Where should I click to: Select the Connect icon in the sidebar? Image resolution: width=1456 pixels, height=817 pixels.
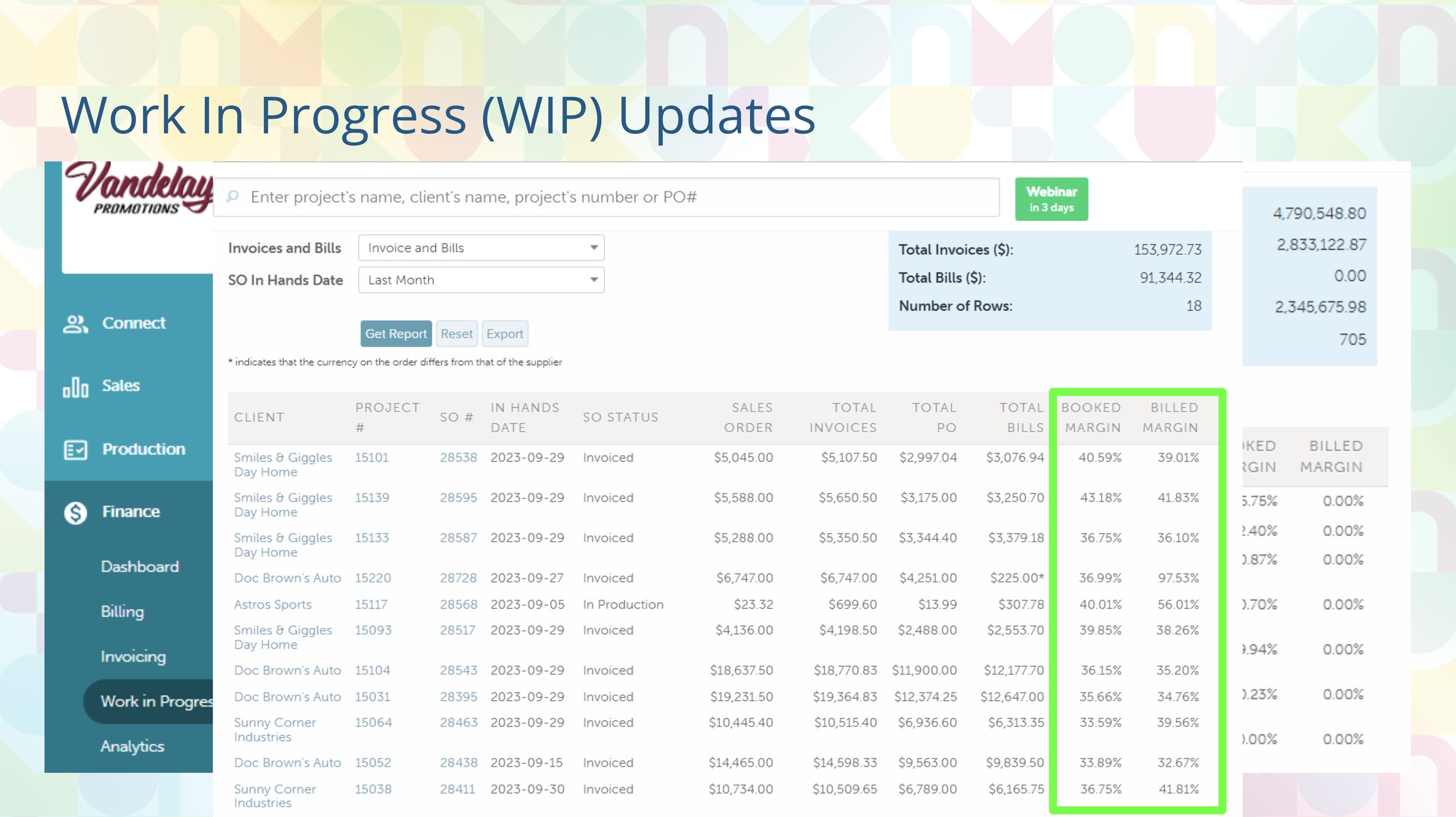pos(75,323)
